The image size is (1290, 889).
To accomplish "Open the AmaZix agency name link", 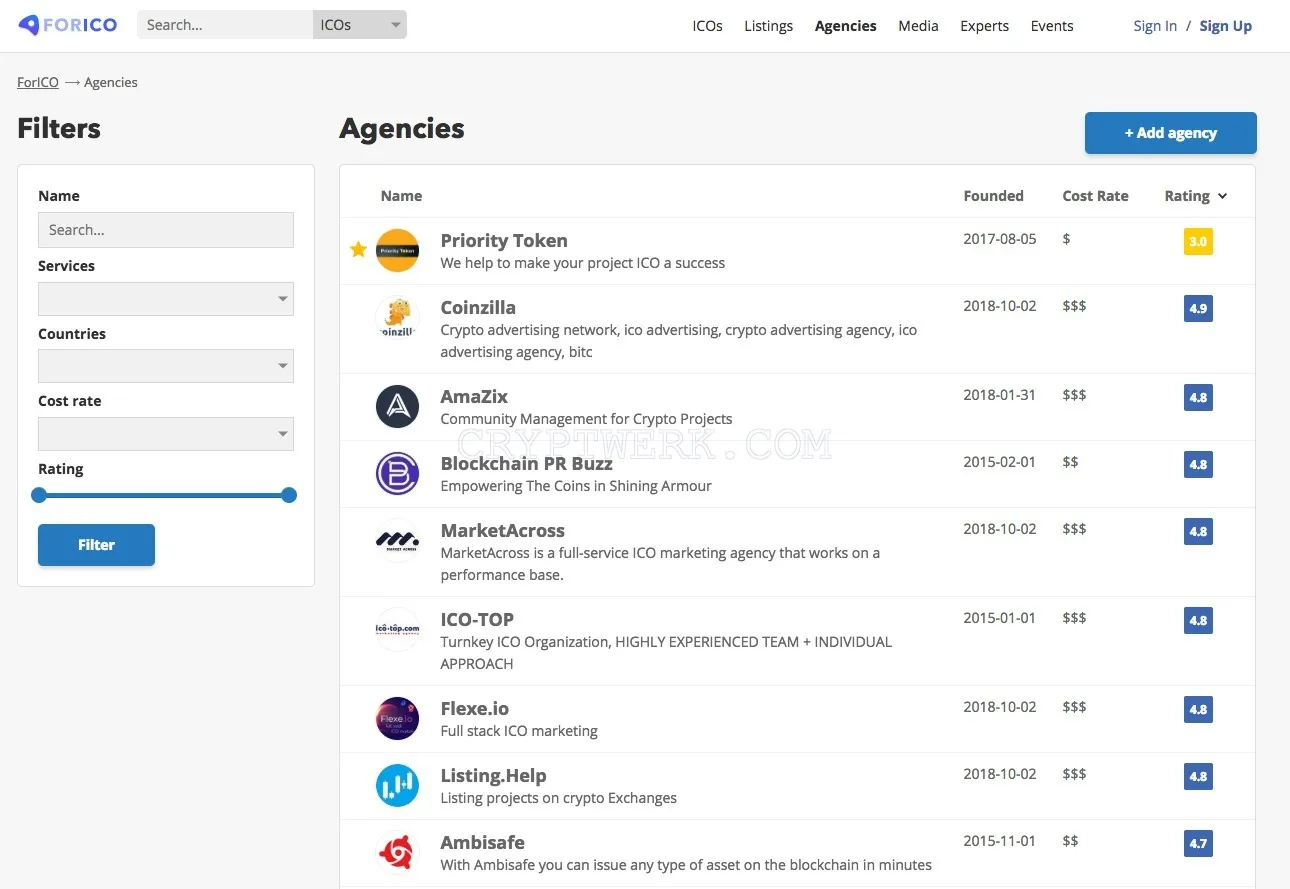I will (x=474, y=396).
